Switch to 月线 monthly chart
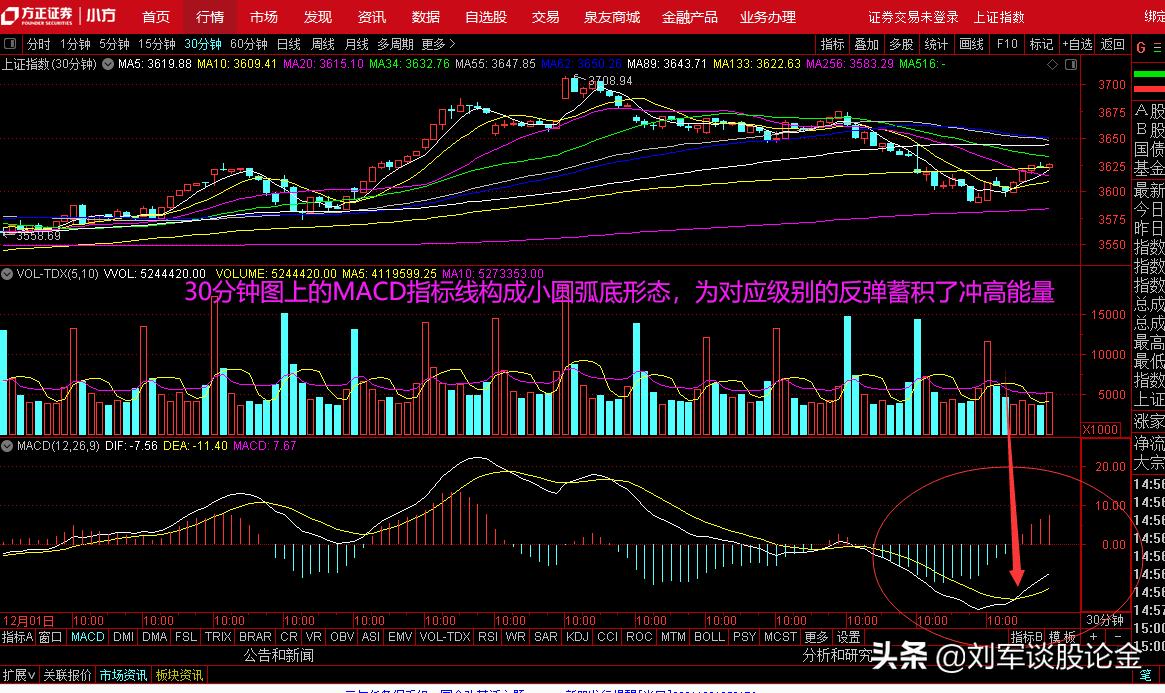This screenshot has width=1165, height=693. (357, 44)
